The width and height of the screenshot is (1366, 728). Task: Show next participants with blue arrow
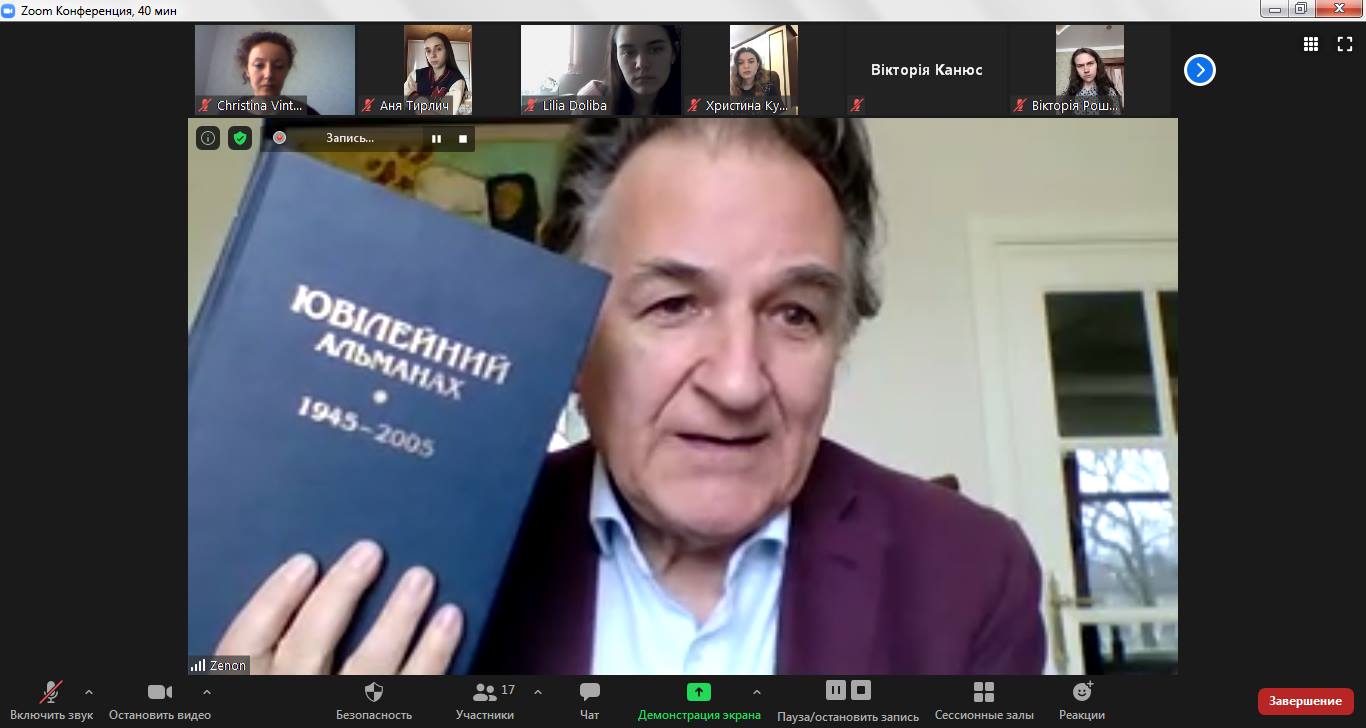point(1199,70)
